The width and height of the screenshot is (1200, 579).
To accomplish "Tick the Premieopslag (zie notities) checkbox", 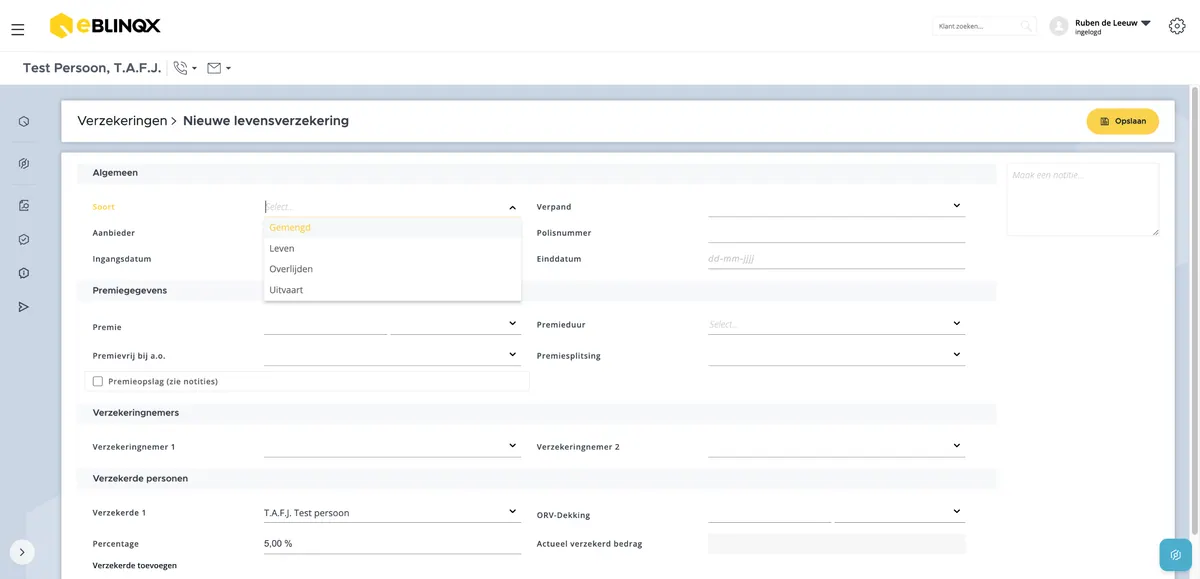I will point(98,381).
